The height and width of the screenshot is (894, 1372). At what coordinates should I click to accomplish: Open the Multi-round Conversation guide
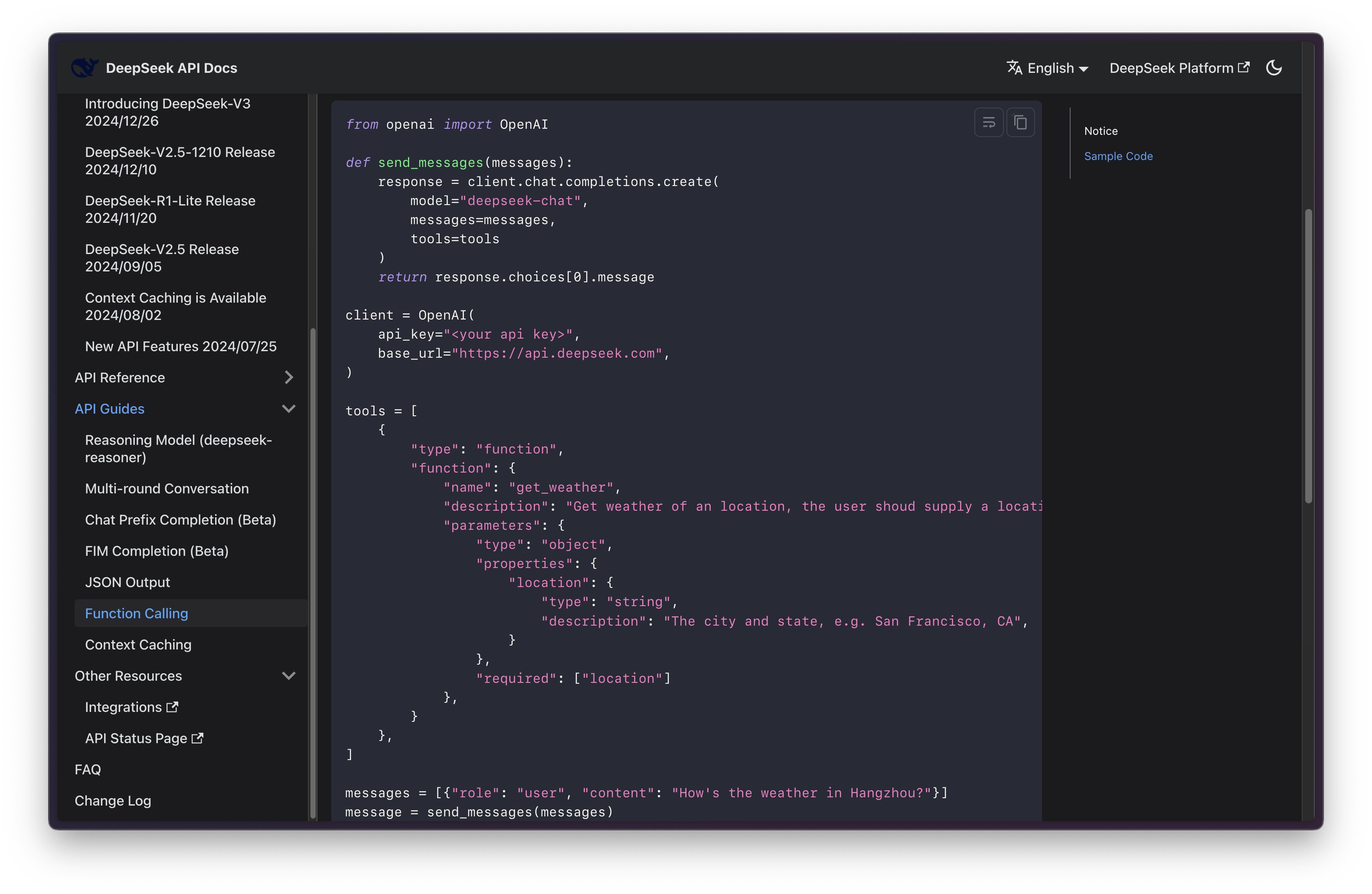(167, 488)
